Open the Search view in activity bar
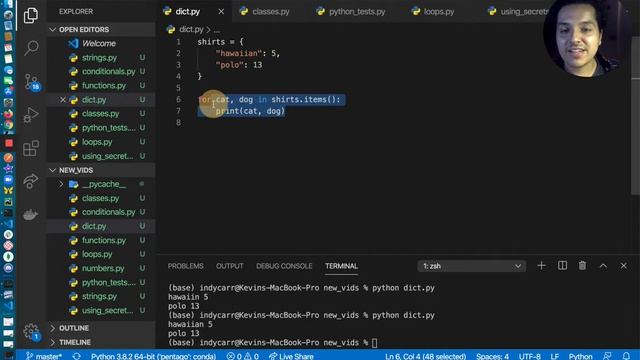Viewport: 640px width, 360px height. point(31,48)
